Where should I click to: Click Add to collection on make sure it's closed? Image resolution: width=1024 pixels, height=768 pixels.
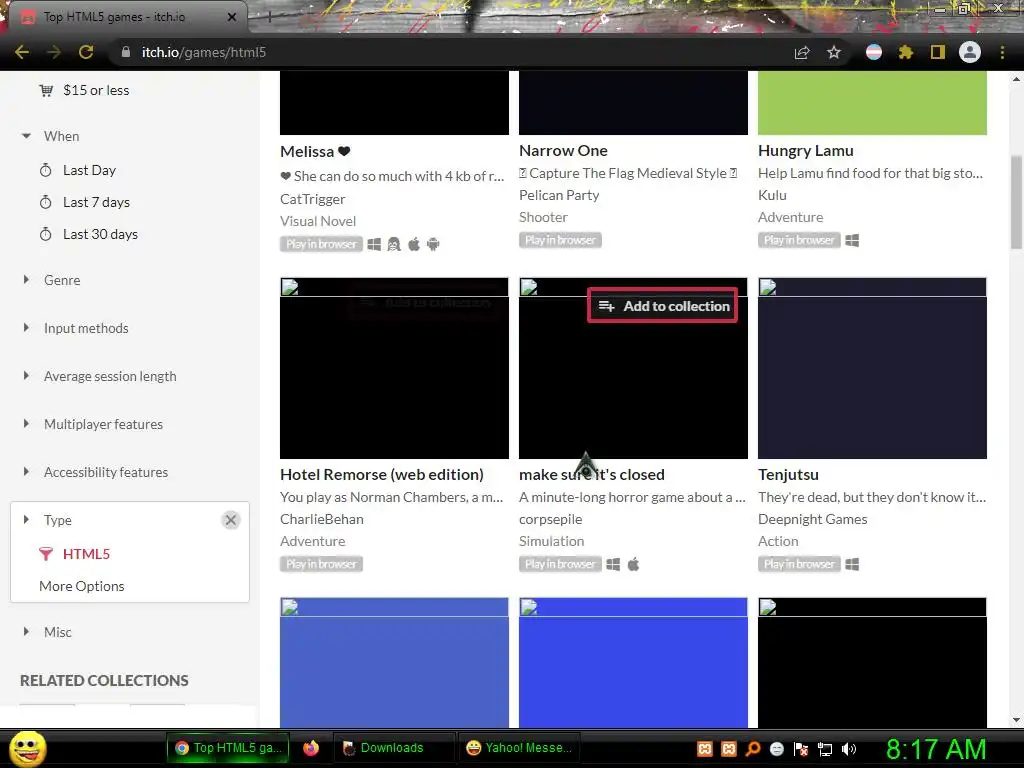(x=663, y=306)
